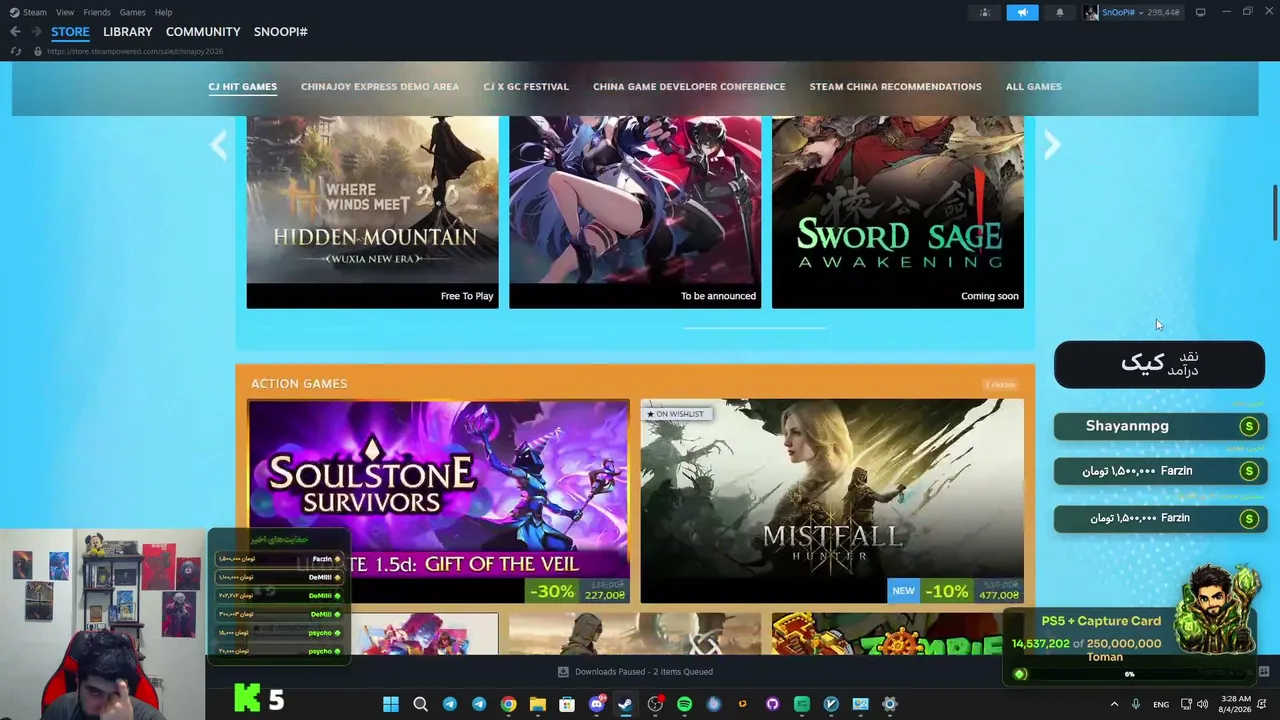Enter Big Picture mode monitor icon

tap(1200, 12)
